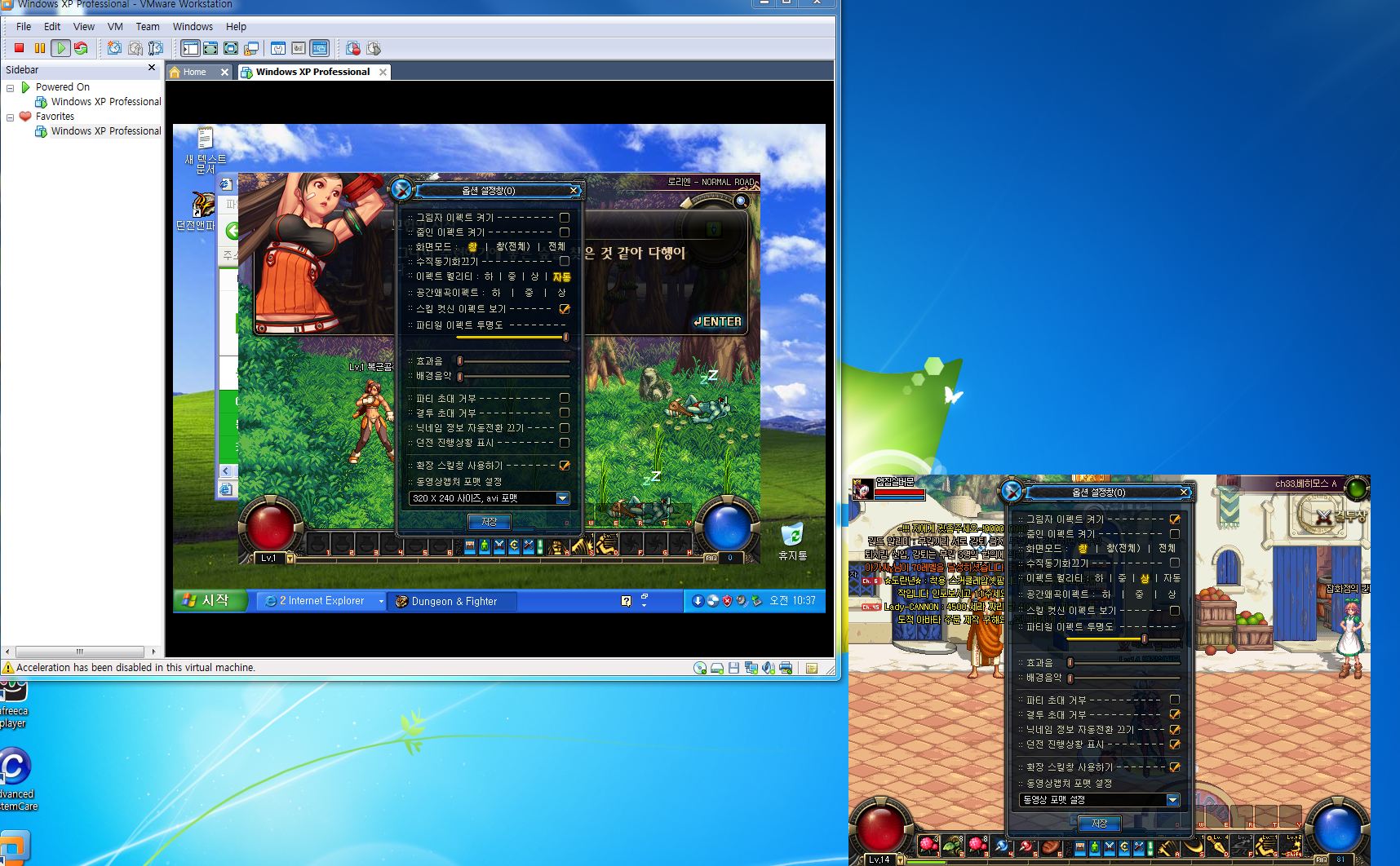Image resolution: width=1400 pixels, height=866 pixels.
Task: Click the highlighted Console view toolbar icon
Action: (319, 48)
